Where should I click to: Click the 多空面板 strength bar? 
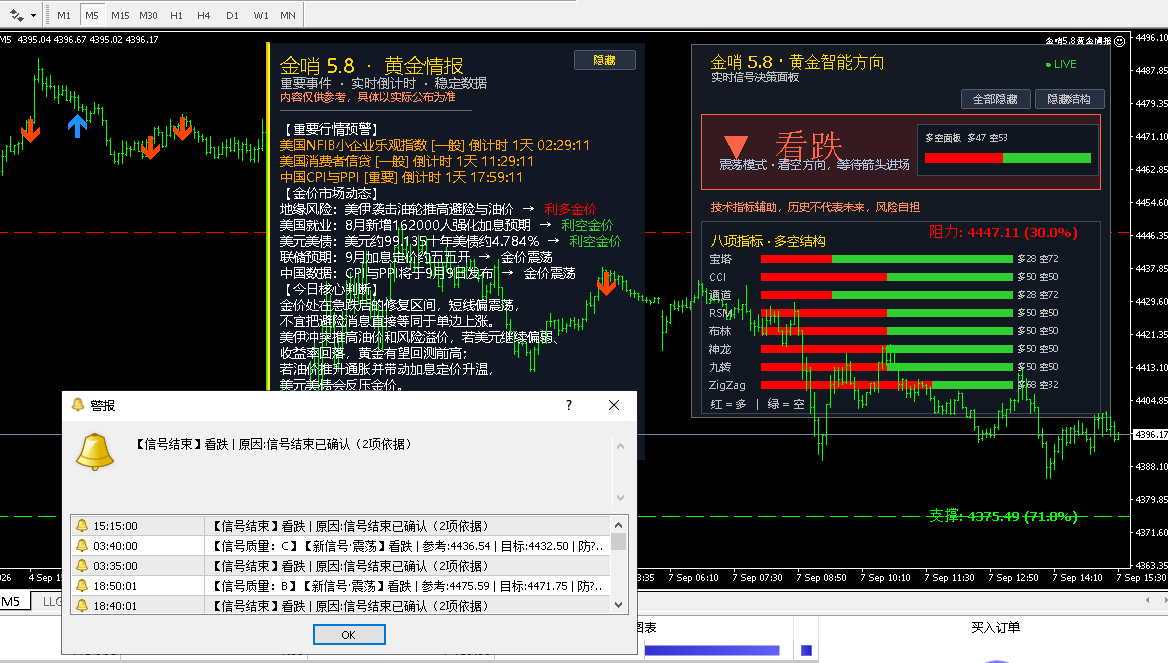(x=1008, y=158)
